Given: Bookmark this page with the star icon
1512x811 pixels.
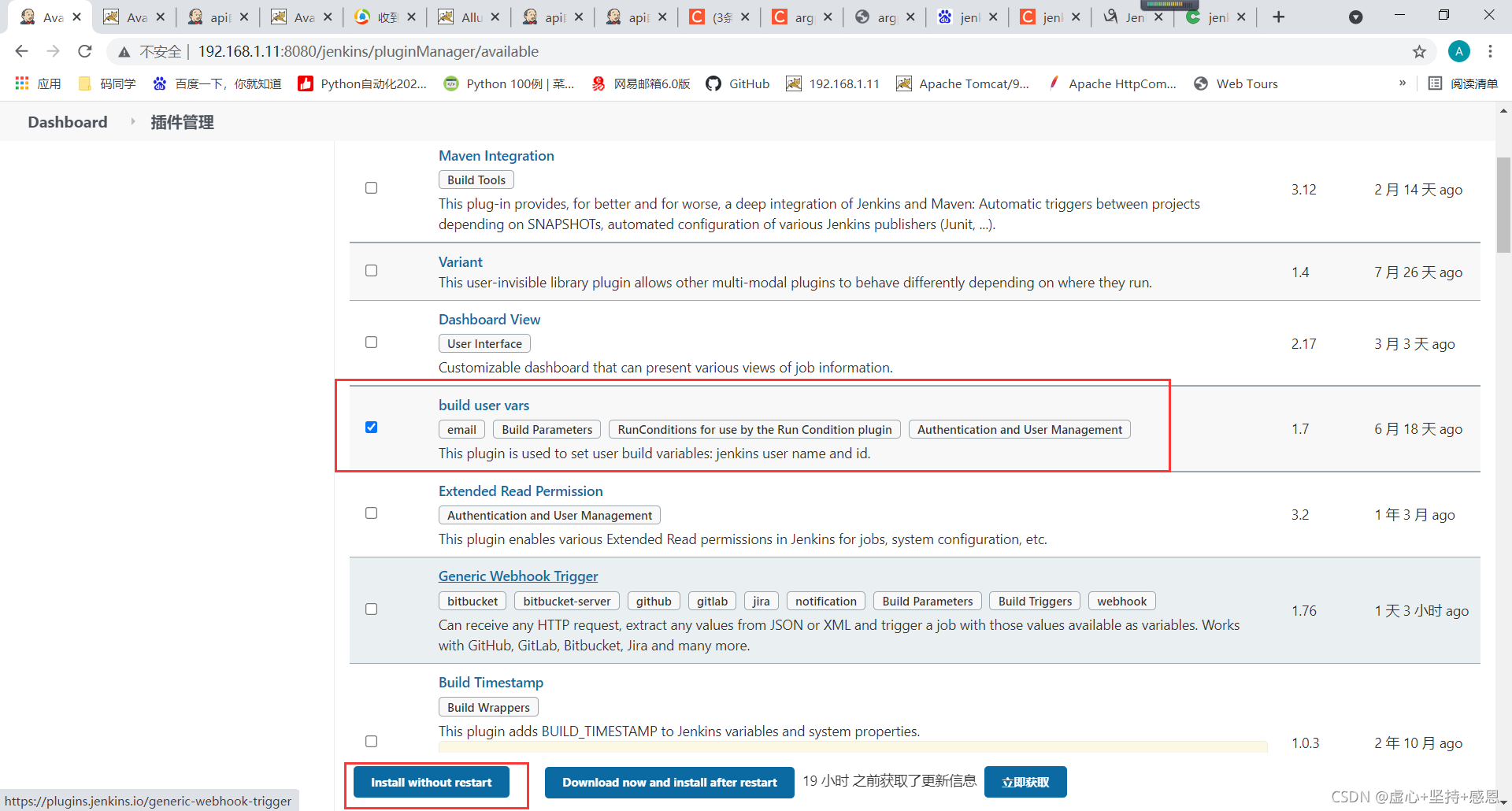Looking at the screenshot, I should click(1419, 51).
